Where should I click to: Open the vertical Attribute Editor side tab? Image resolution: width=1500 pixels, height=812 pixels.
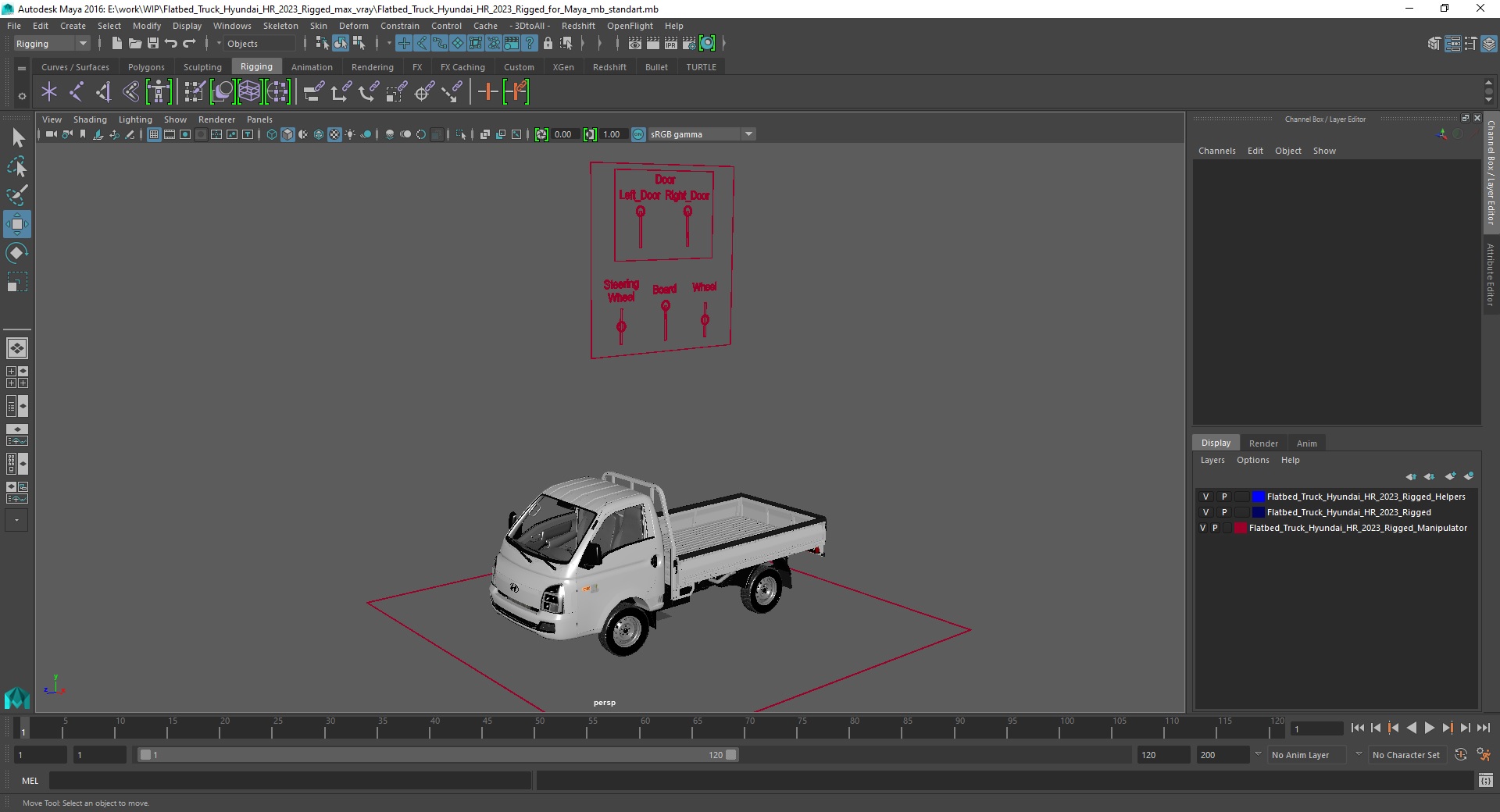click(1491, 275)
